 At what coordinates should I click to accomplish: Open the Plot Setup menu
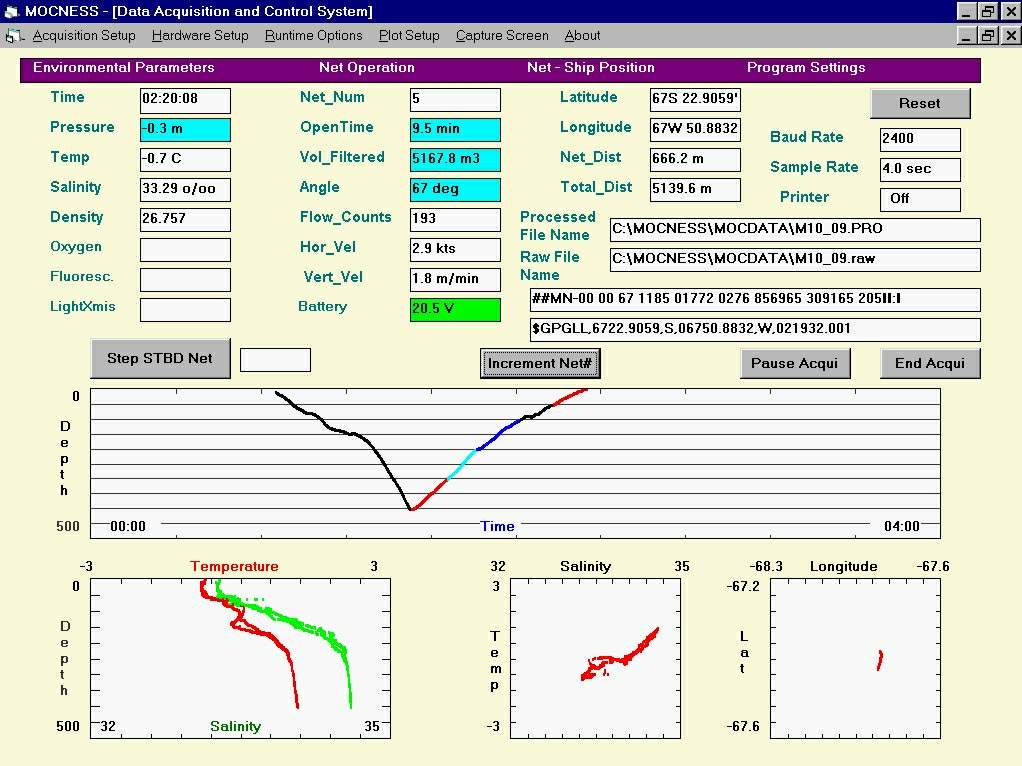(x=409, y=36)
